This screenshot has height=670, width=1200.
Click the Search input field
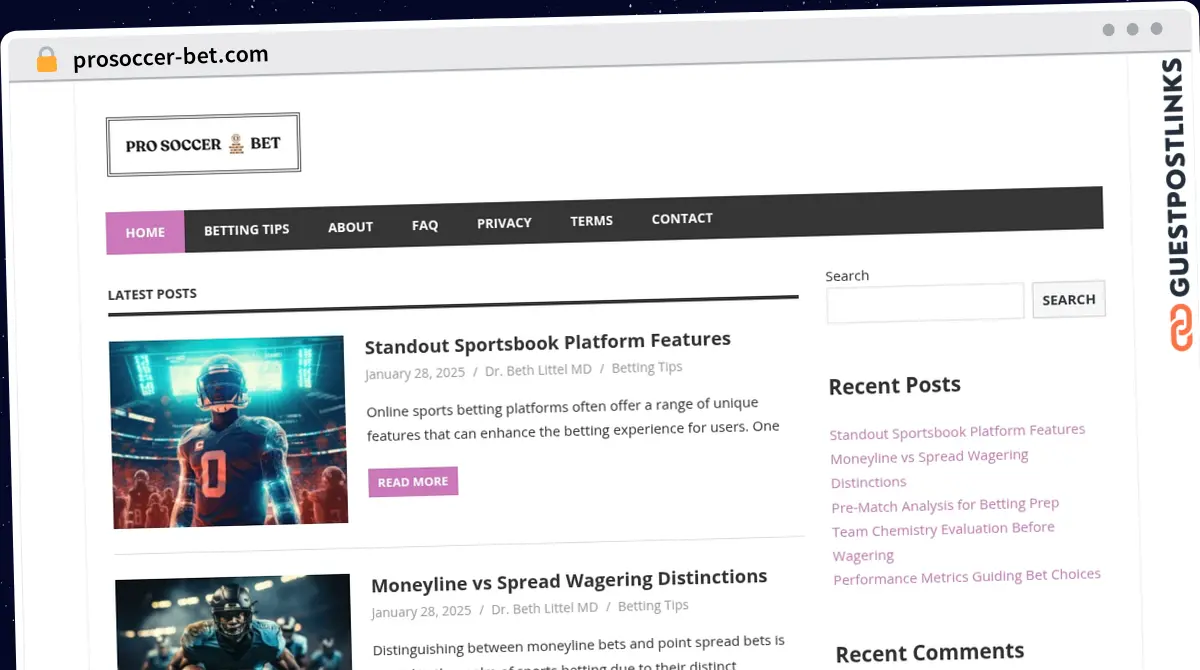(925, 302)
